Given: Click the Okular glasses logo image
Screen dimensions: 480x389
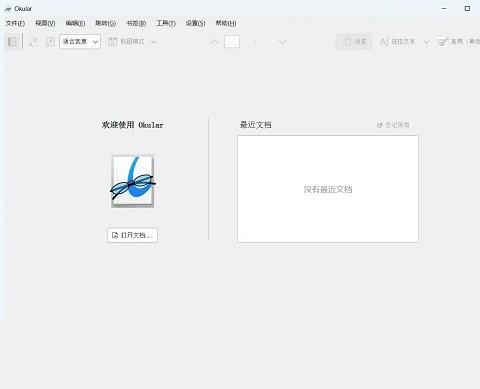Looking at the screenshot, I should [x=133, y=182].
